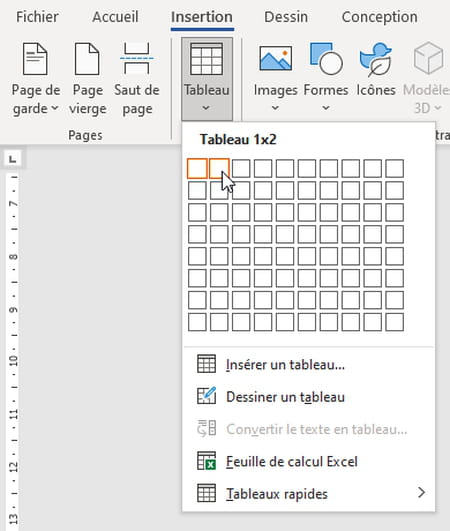450x531 pixels.
Task: Open the Images insert icon
Action: [276, 58]
